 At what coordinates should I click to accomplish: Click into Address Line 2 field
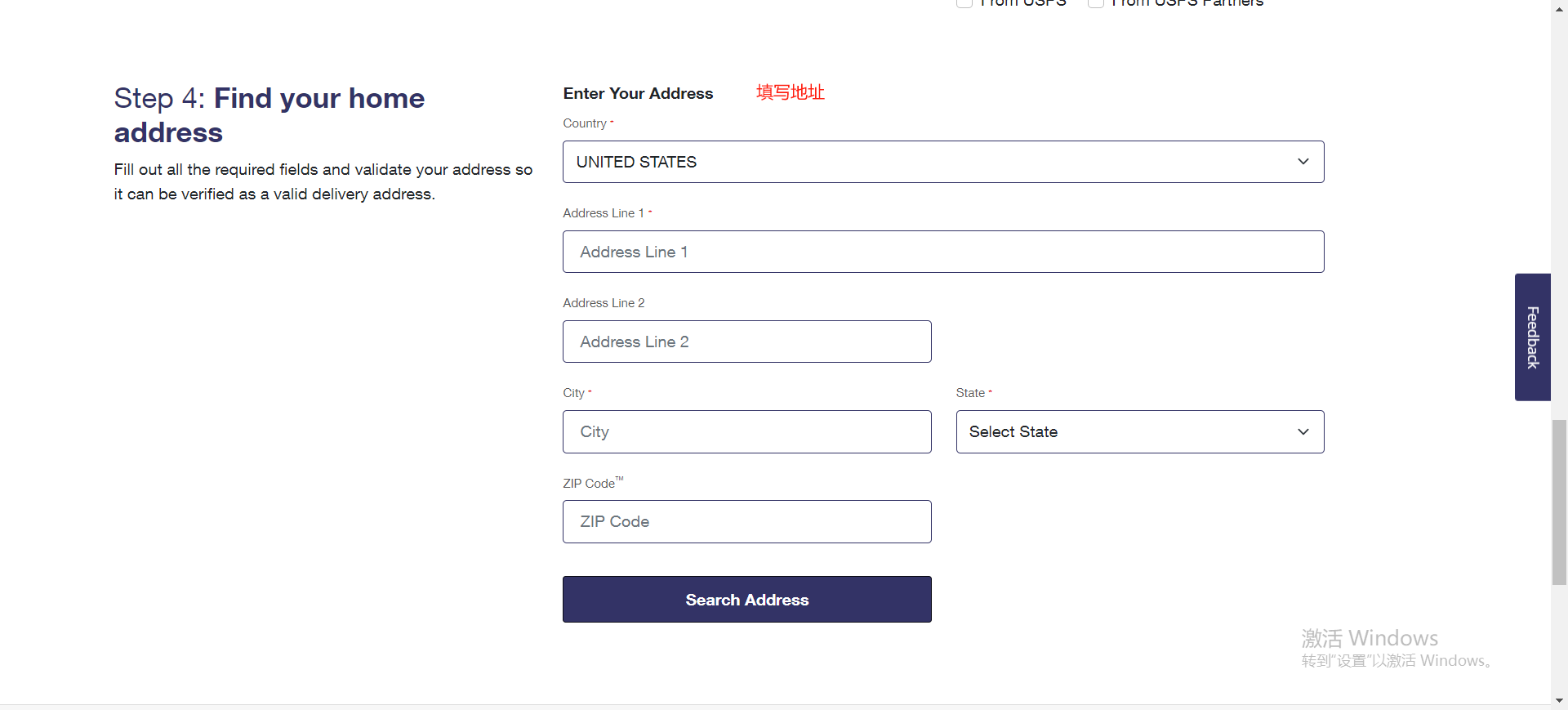tap(747, 342)
